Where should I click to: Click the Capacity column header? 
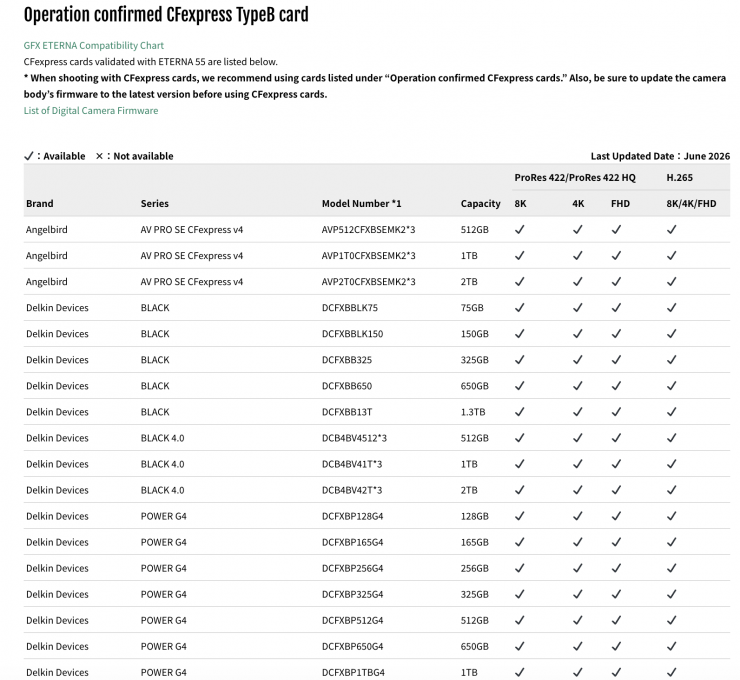[x=480, y=203]
